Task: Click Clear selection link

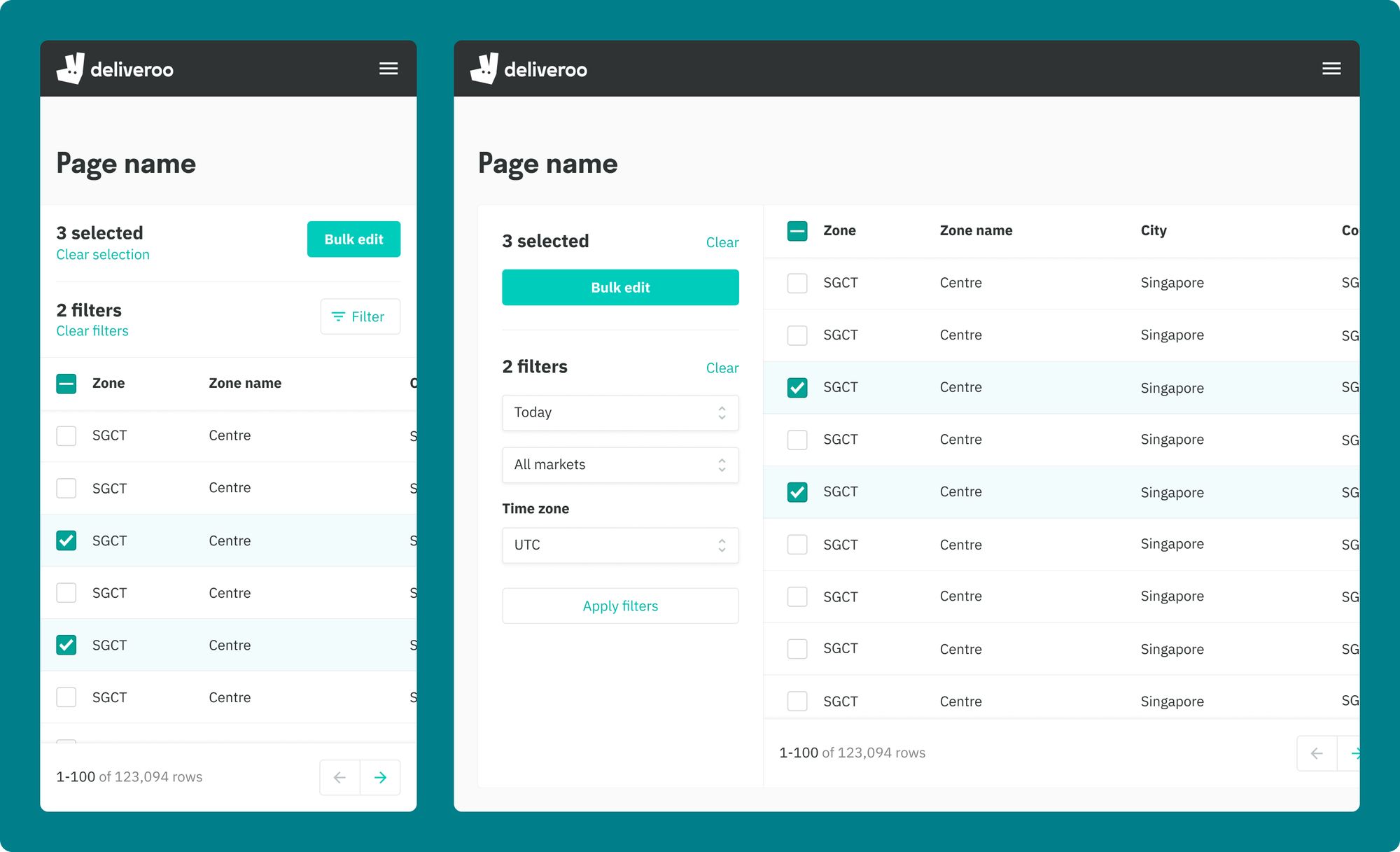Action: pos(103,255)
